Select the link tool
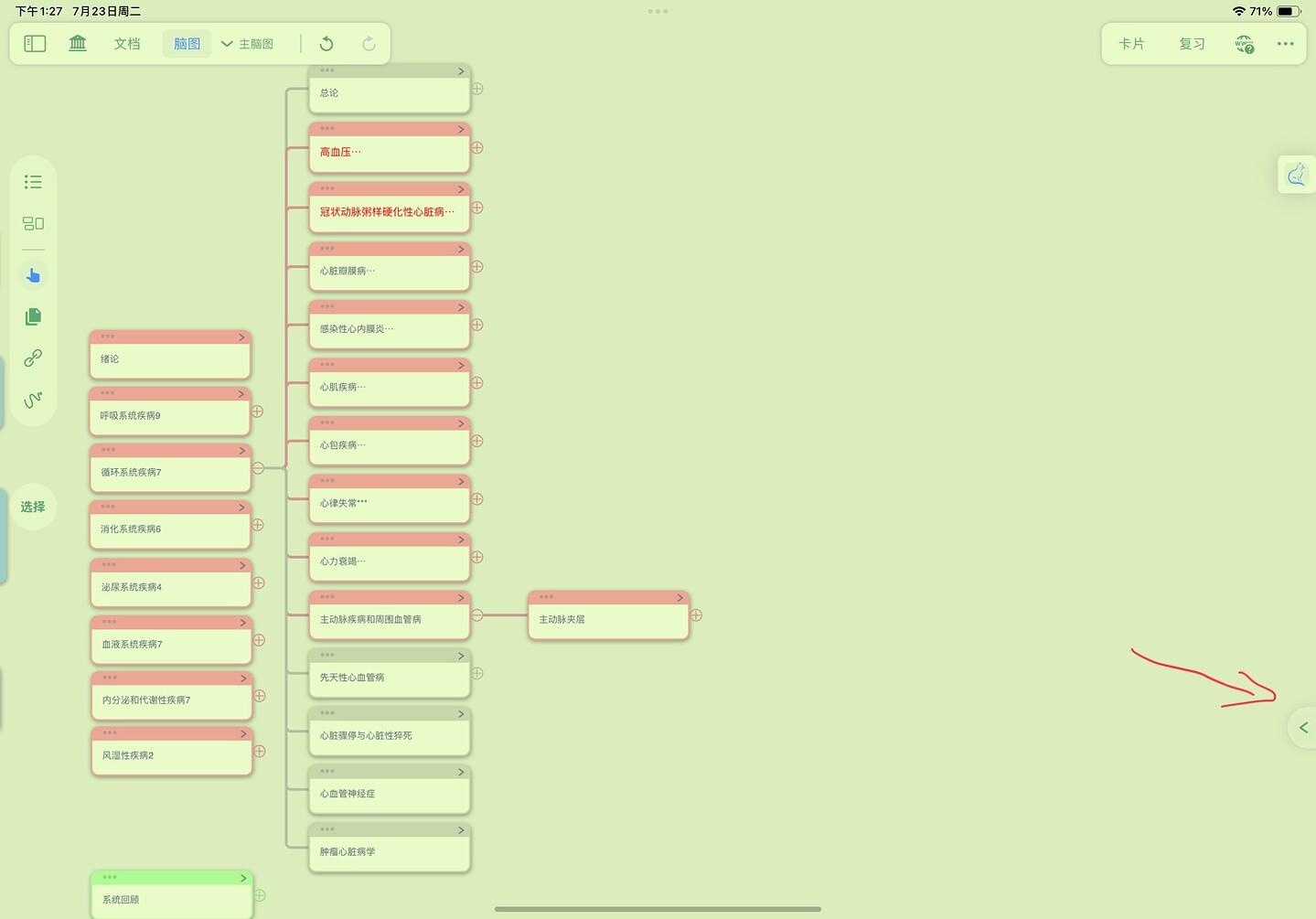1316x919 pixels. coord(33,358)
